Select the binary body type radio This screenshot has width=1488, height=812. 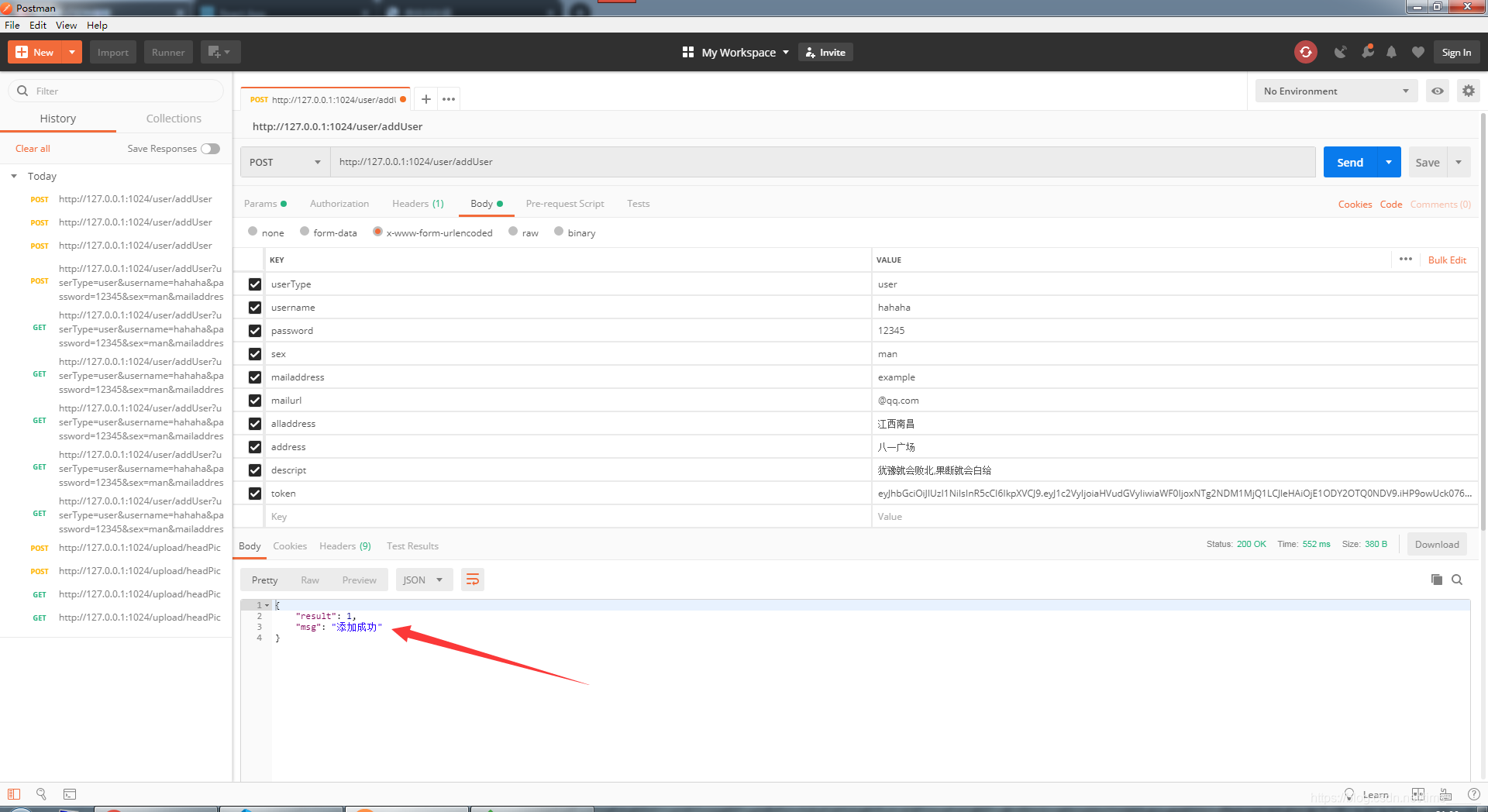(x=559, y=231)
